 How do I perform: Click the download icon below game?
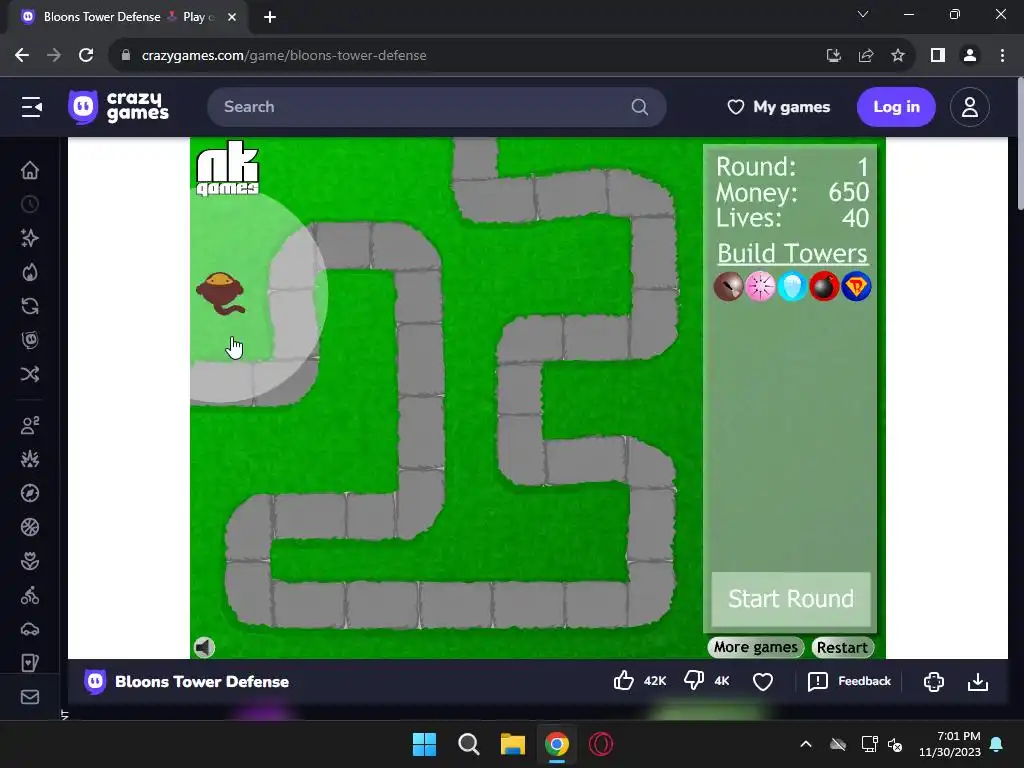click(x=978, y=681)
